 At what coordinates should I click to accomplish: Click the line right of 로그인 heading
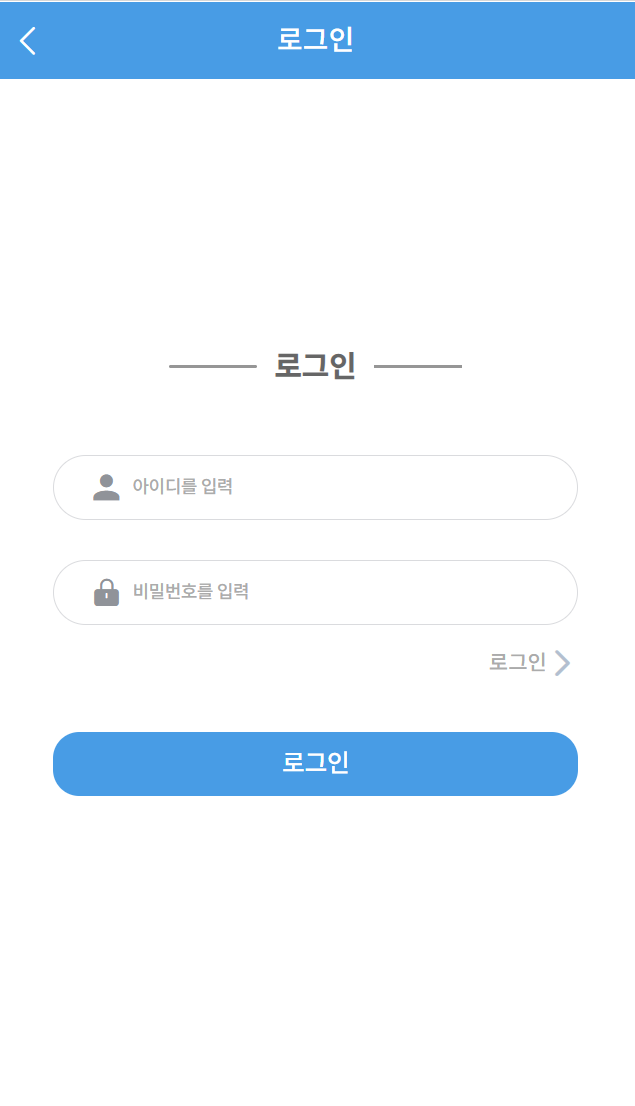[418, 366]
